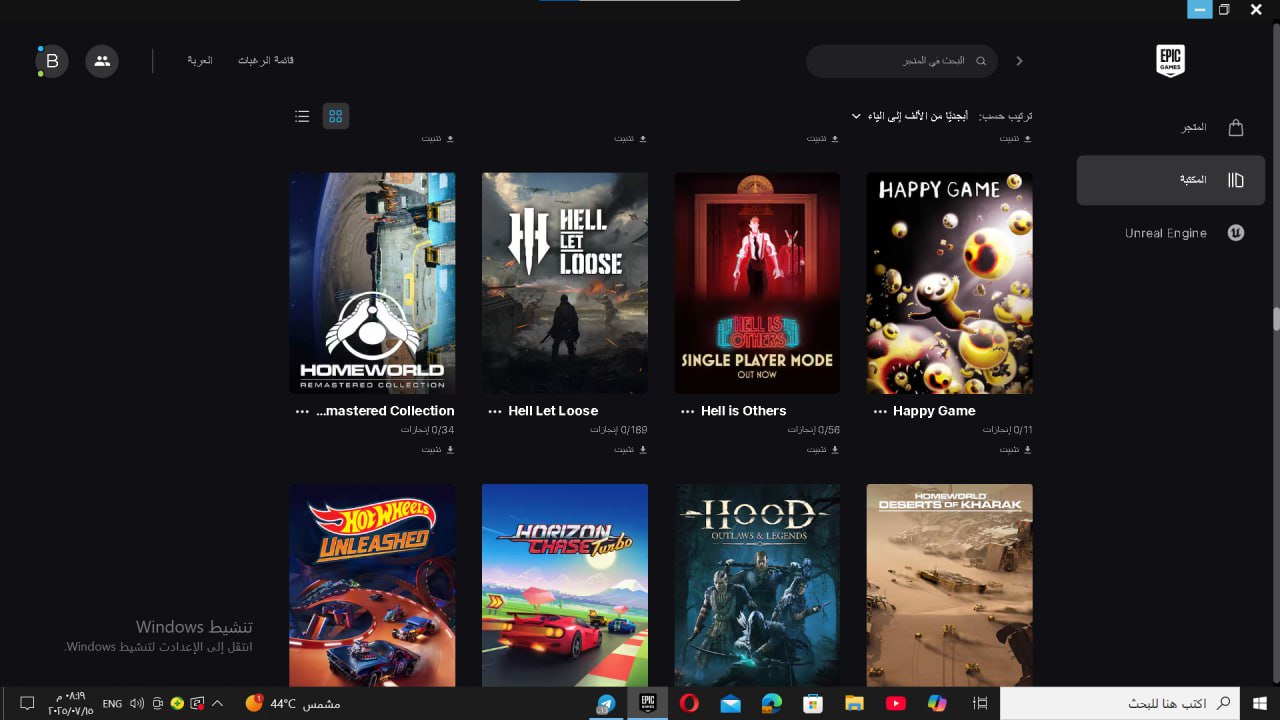Open the notification center icon
The height and width of the screenshot is (720, 1280).
tap(27, 703)
